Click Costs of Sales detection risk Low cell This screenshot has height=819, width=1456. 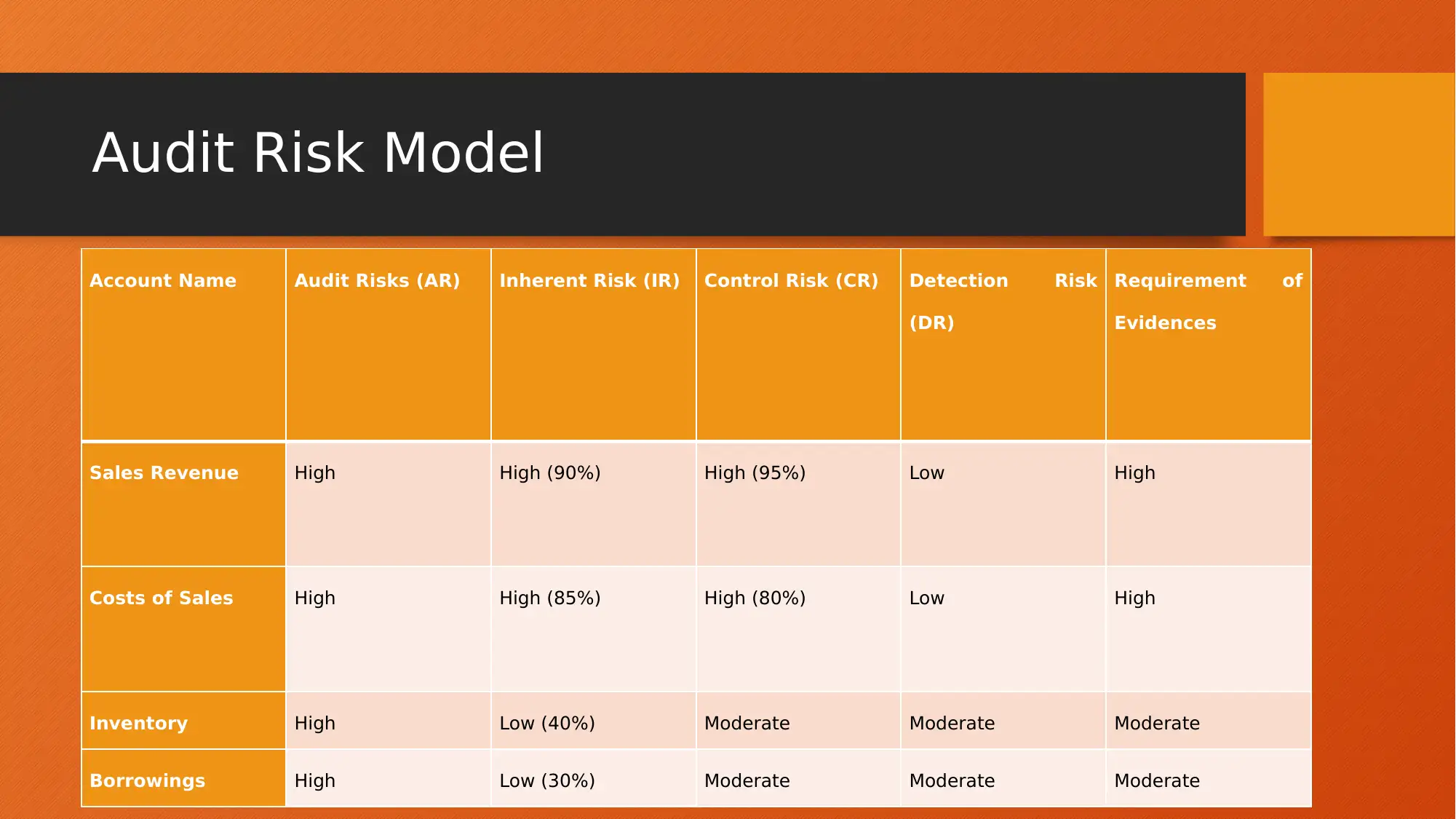pyautogui.click(x=1003, y=629)
